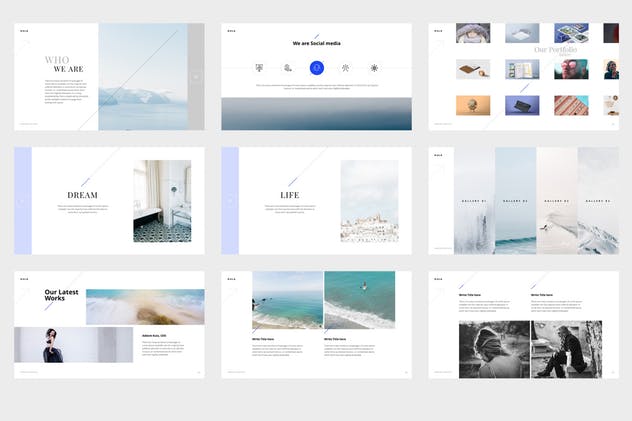Click the rightmost sun-shaped icon in Social media slide
The width and height of the screenshot is (632, 421).
point(374,68)
